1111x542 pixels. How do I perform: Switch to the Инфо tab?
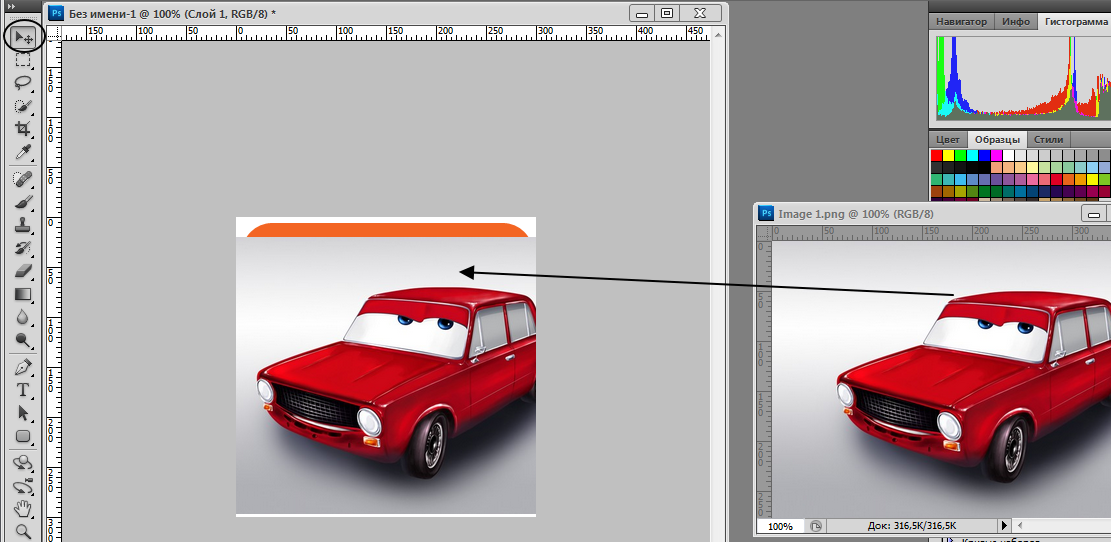(x=1016, y=22)
